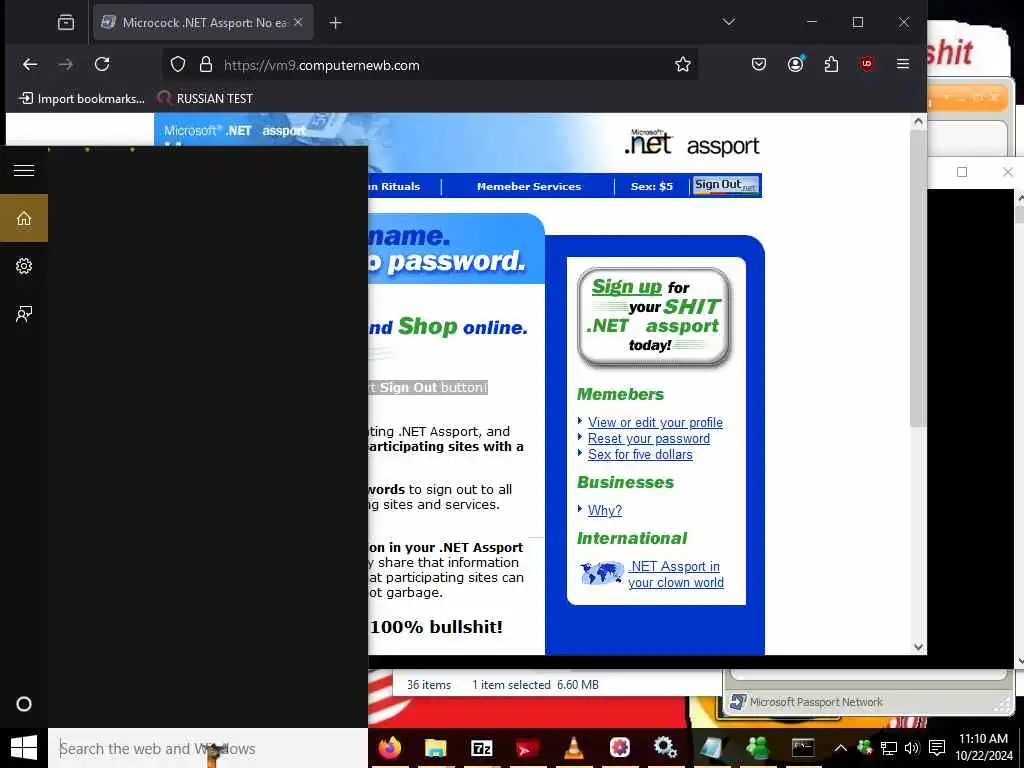This screenshot has width=1024, height=768.
Task: Click the world map icon under International
Action: (601, 573)
